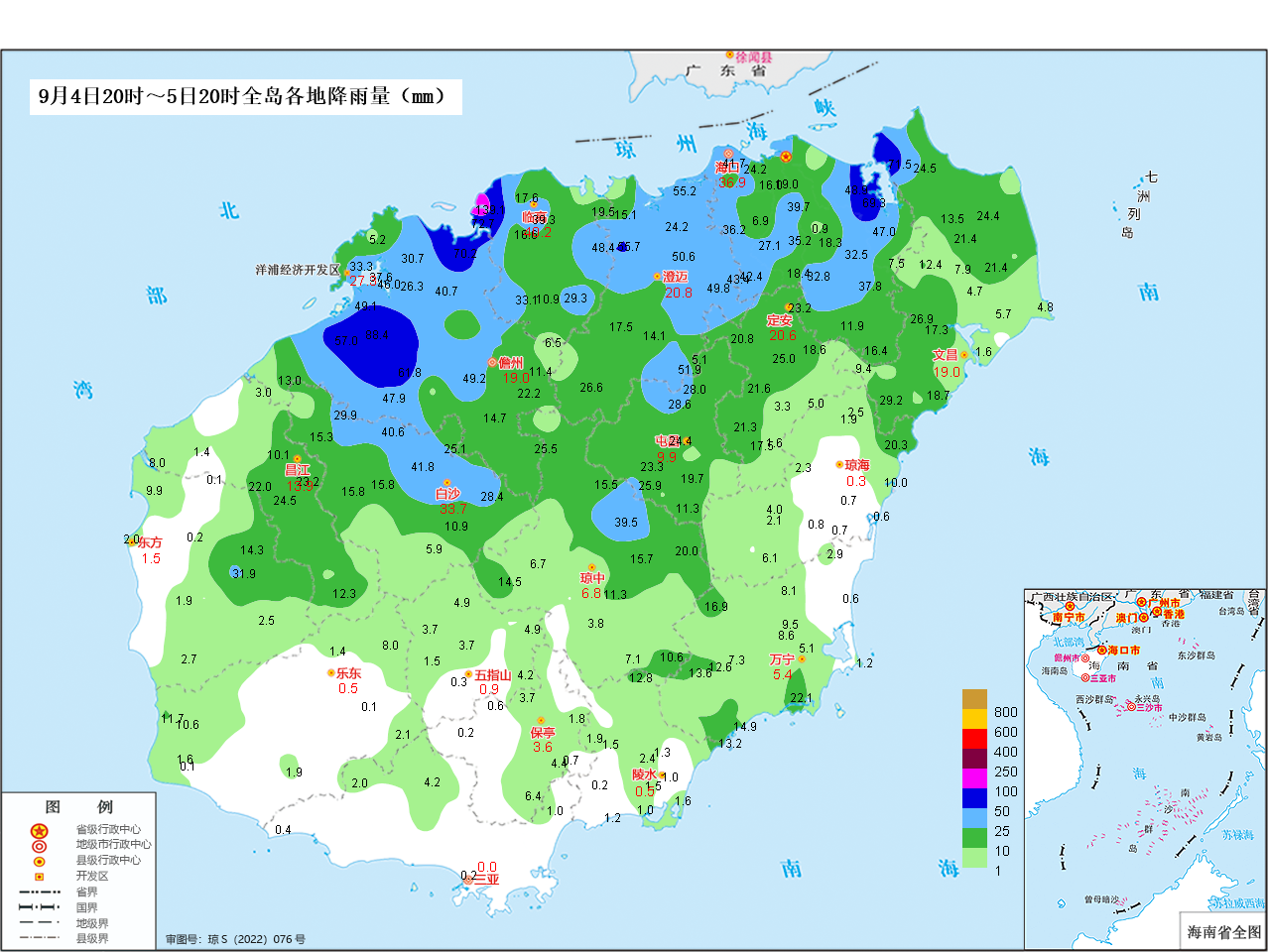The height and width of the screenshot is (952, 1268).
Task: Click the 徐闻县 label in Guangdong
Action: [753, 59]
